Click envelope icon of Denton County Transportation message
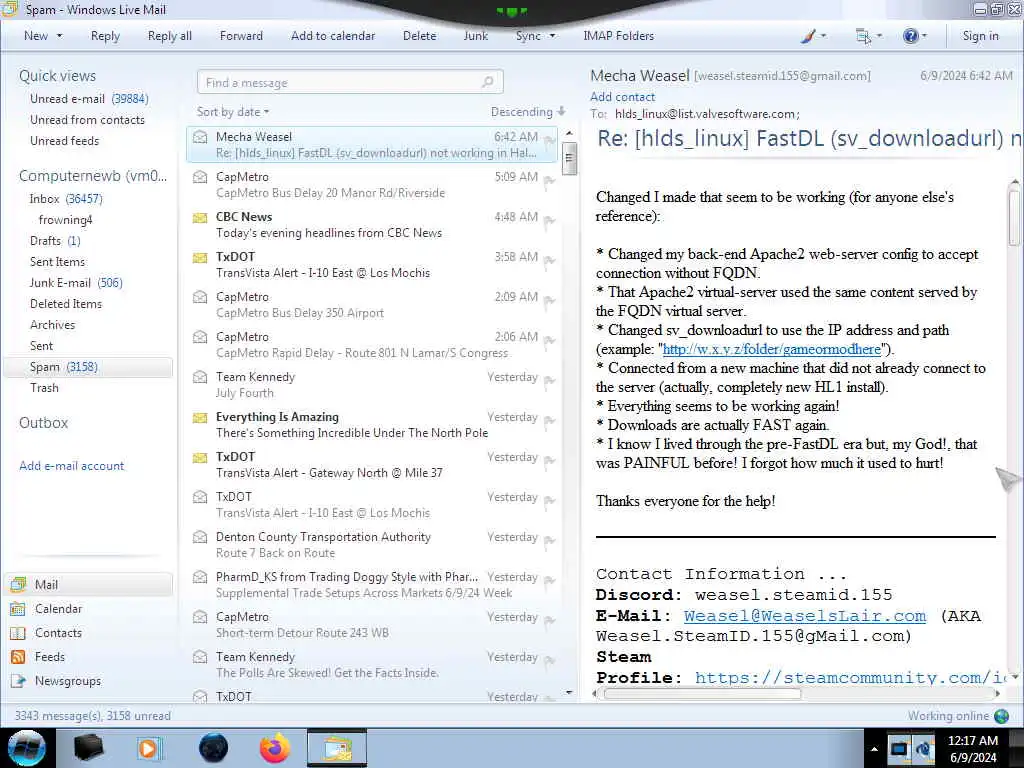 200,537
